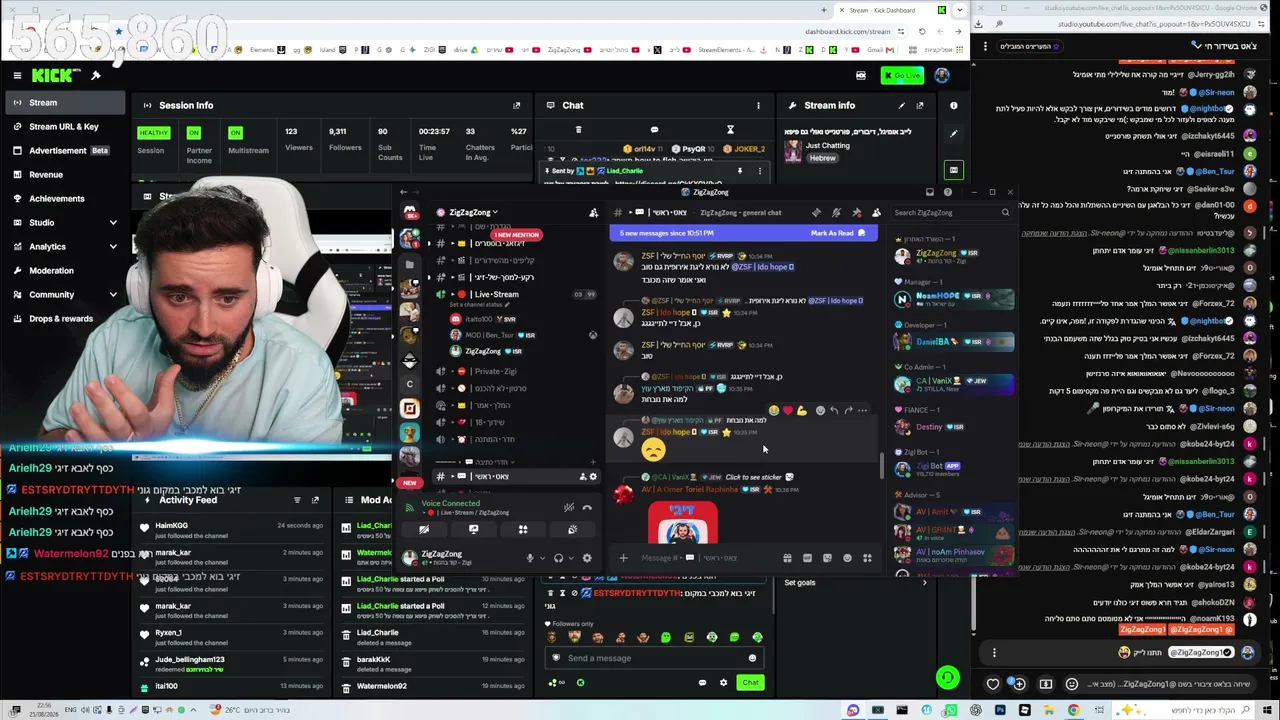Add heart reaction to hovered Discord message
1280x720 pixels.
(x=787, y=410)
